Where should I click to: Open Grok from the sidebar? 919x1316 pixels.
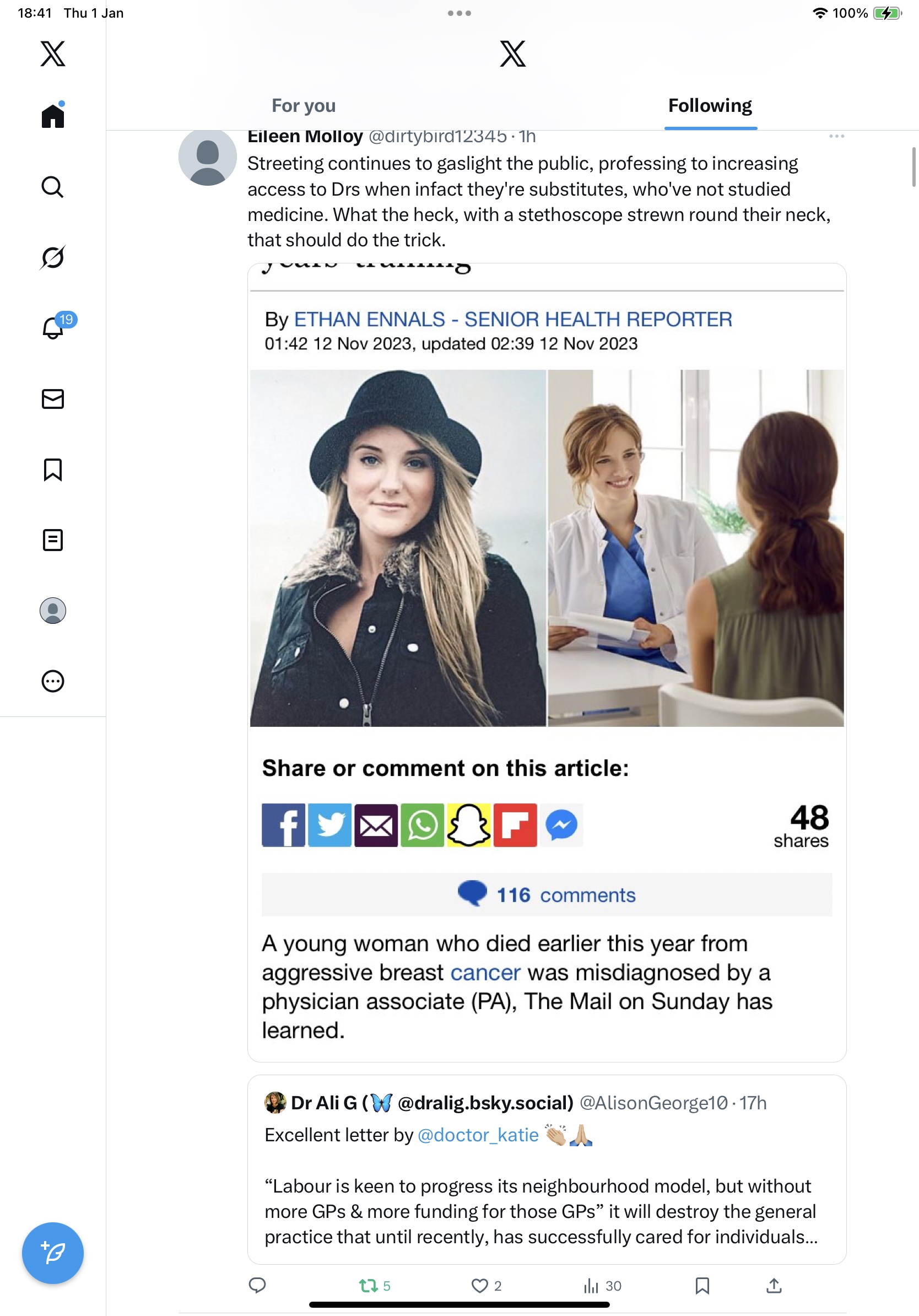click(x=53, y=257)
